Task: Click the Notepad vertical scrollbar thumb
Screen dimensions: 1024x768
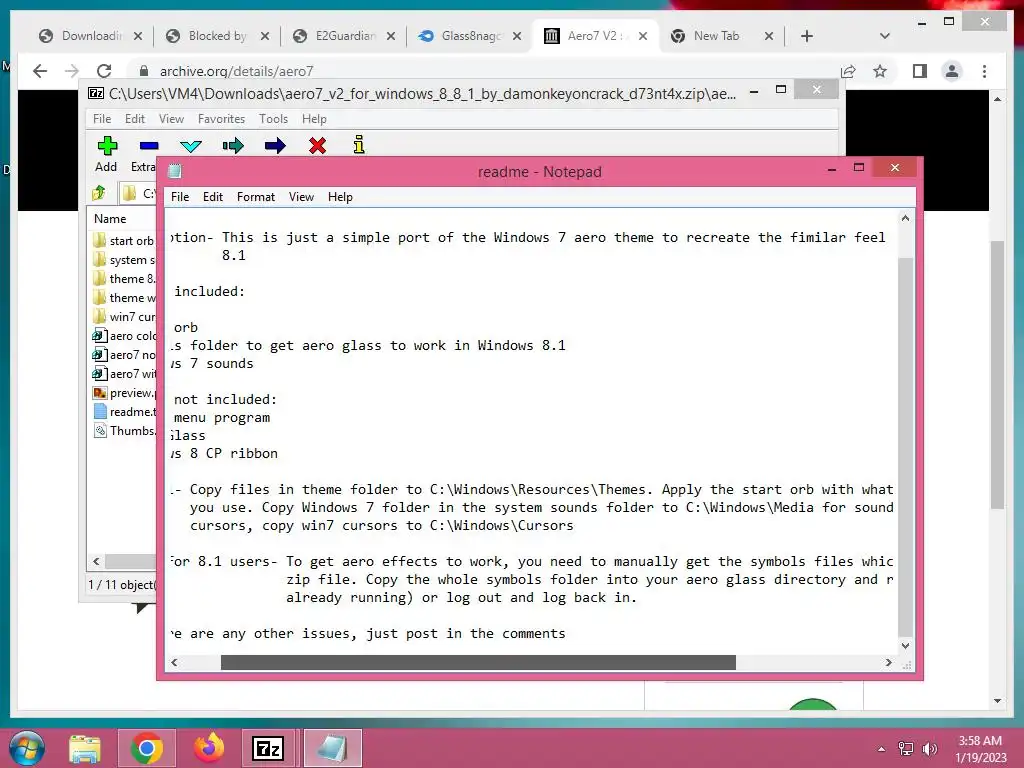Action: click(x=905, y=446)
